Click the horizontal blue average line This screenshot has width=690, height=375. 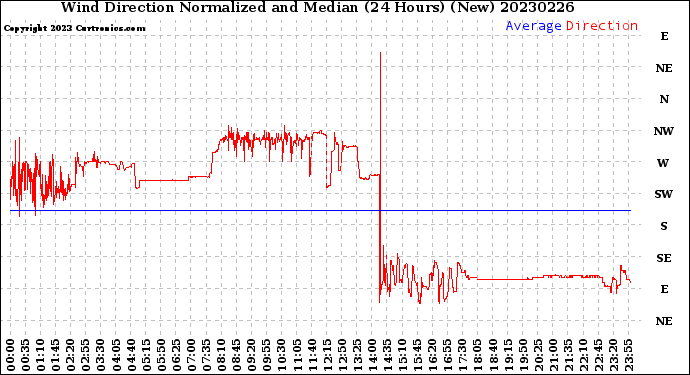[320, 211]
